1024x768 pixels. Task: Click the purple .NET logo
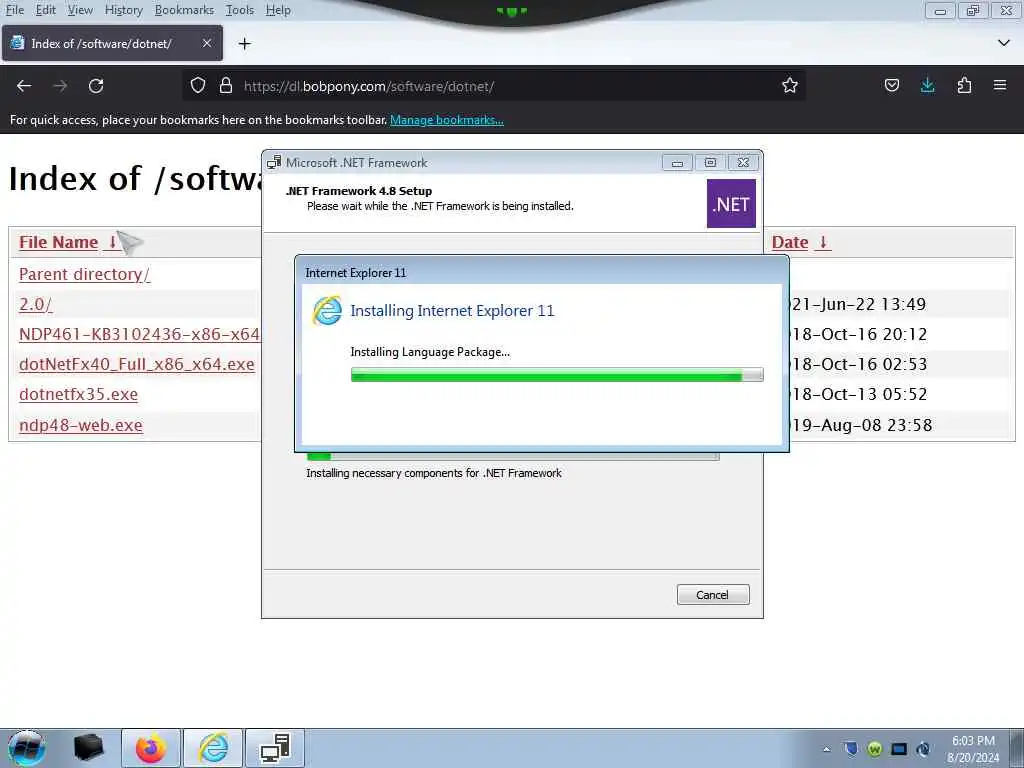(731, 204)
